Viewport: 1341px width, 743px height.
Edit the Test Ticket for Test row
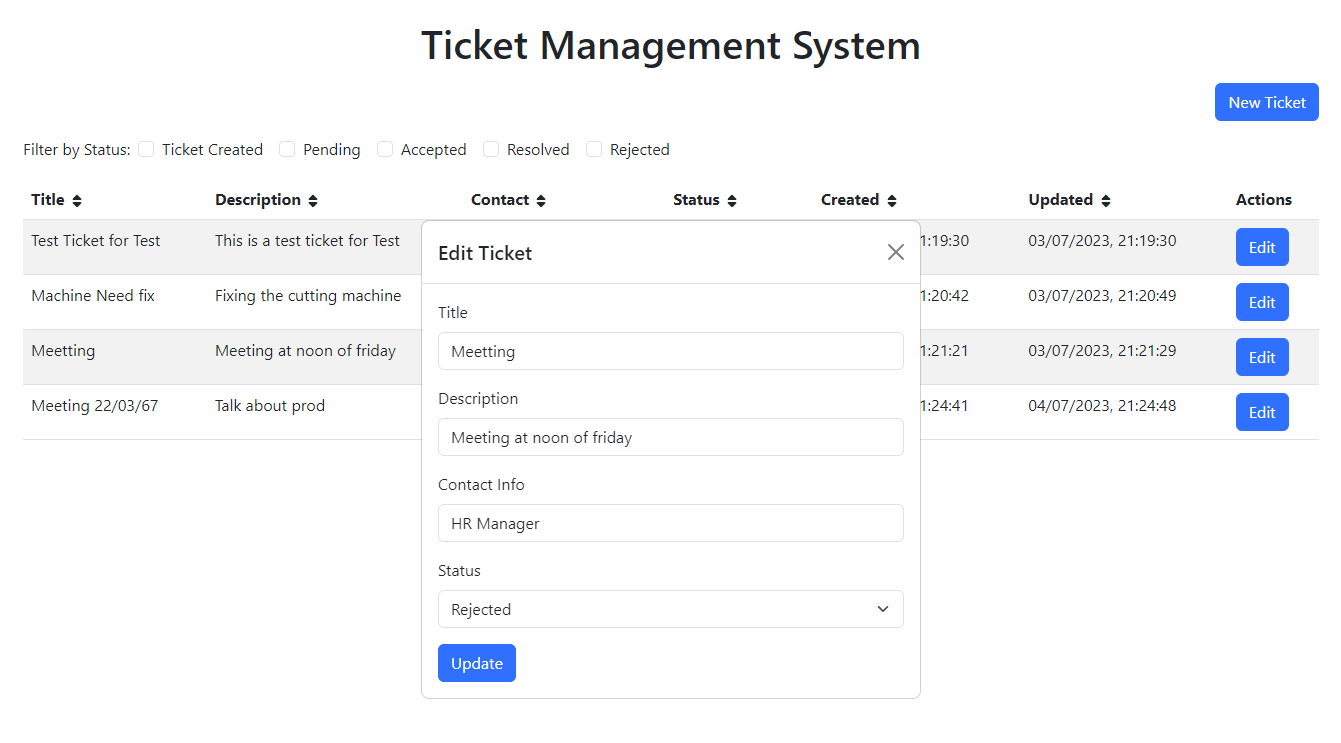pyautogui.click(x=1261, y=247)
